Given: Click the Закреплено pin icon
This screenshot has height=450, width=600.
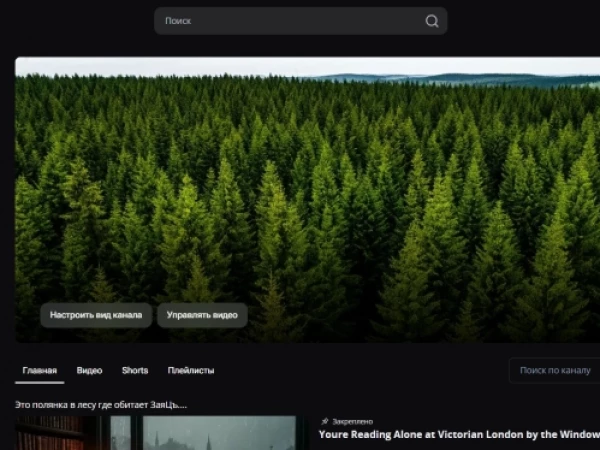Looking at the screenshot, I should 324,421.
